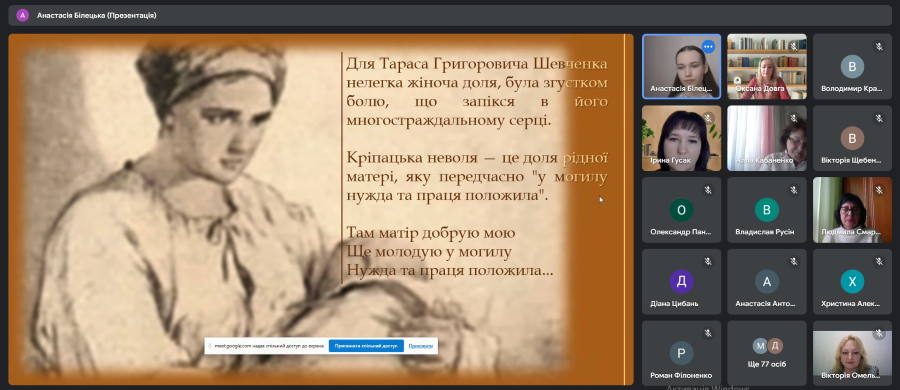This screenshot has height=390, width=900.
Task: Click the shared presentation slide
Action: [320, 209]
